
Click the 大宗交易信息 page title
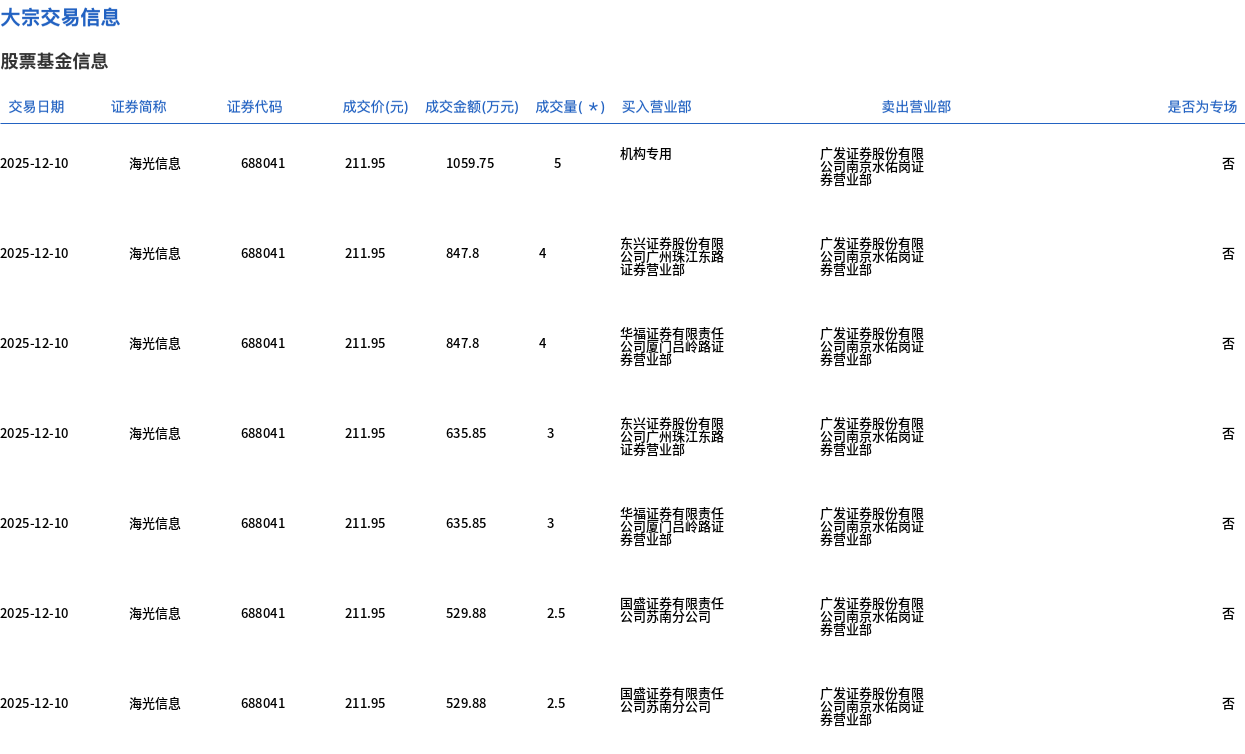[60, 17]
